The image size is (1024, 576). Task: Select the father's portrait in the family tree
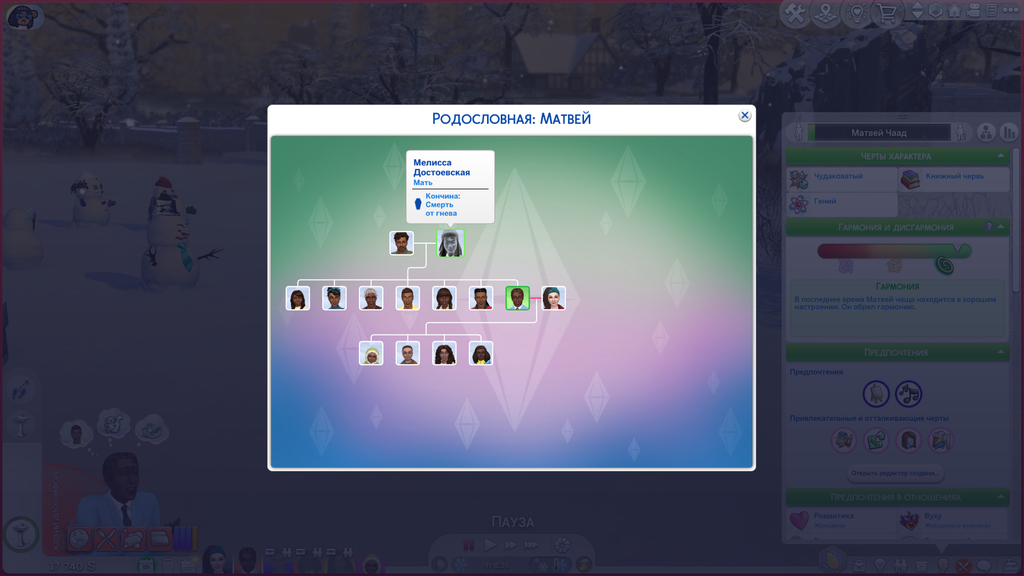coord(401,243)
